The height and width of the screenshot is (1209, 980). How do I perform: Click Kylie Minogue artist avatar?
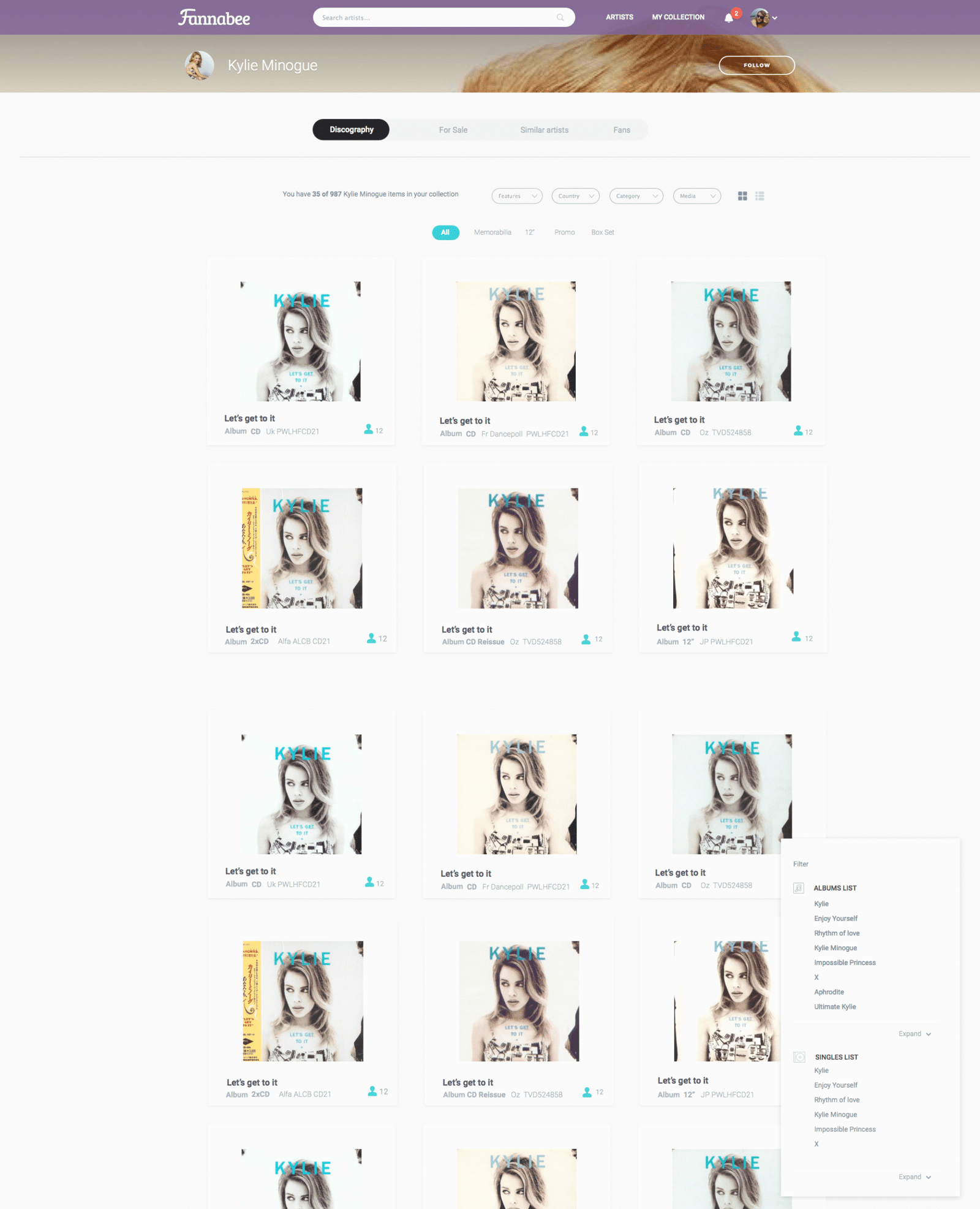199,65
